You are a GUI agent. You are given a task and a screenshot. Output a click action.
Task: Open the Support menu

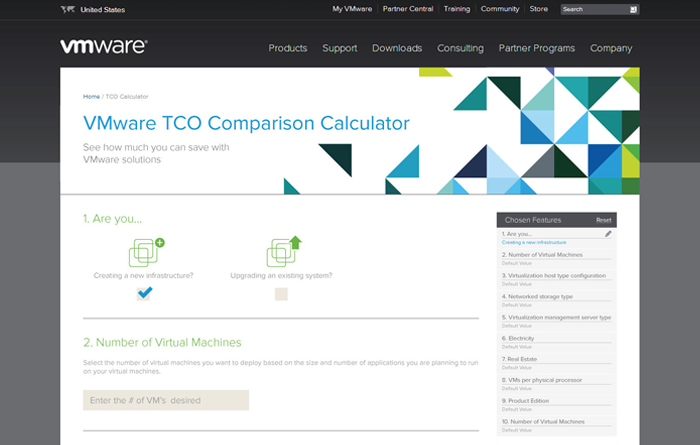point(340,48)
